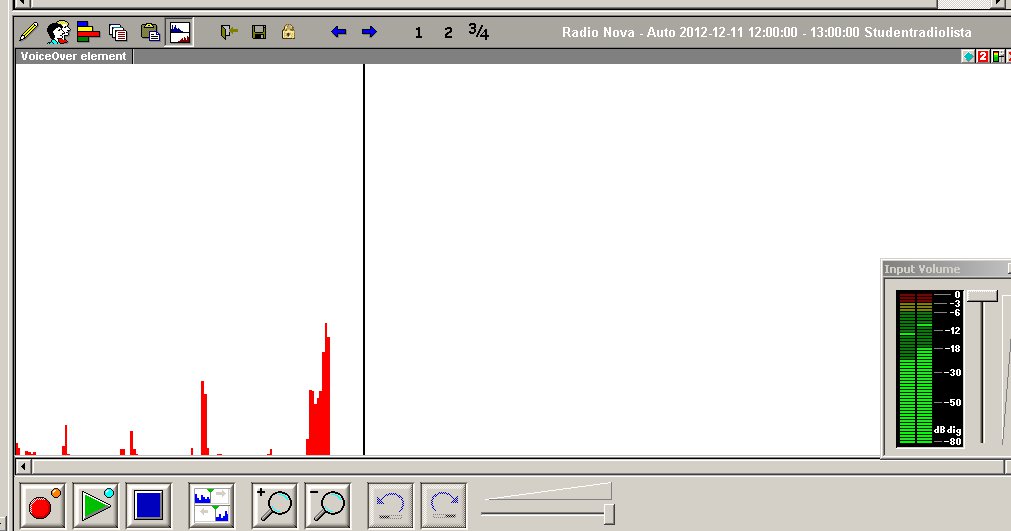This screenshot has width=1011, height=531.
Task: Click the Input Volume panel title bar
Action: (946, 269)
